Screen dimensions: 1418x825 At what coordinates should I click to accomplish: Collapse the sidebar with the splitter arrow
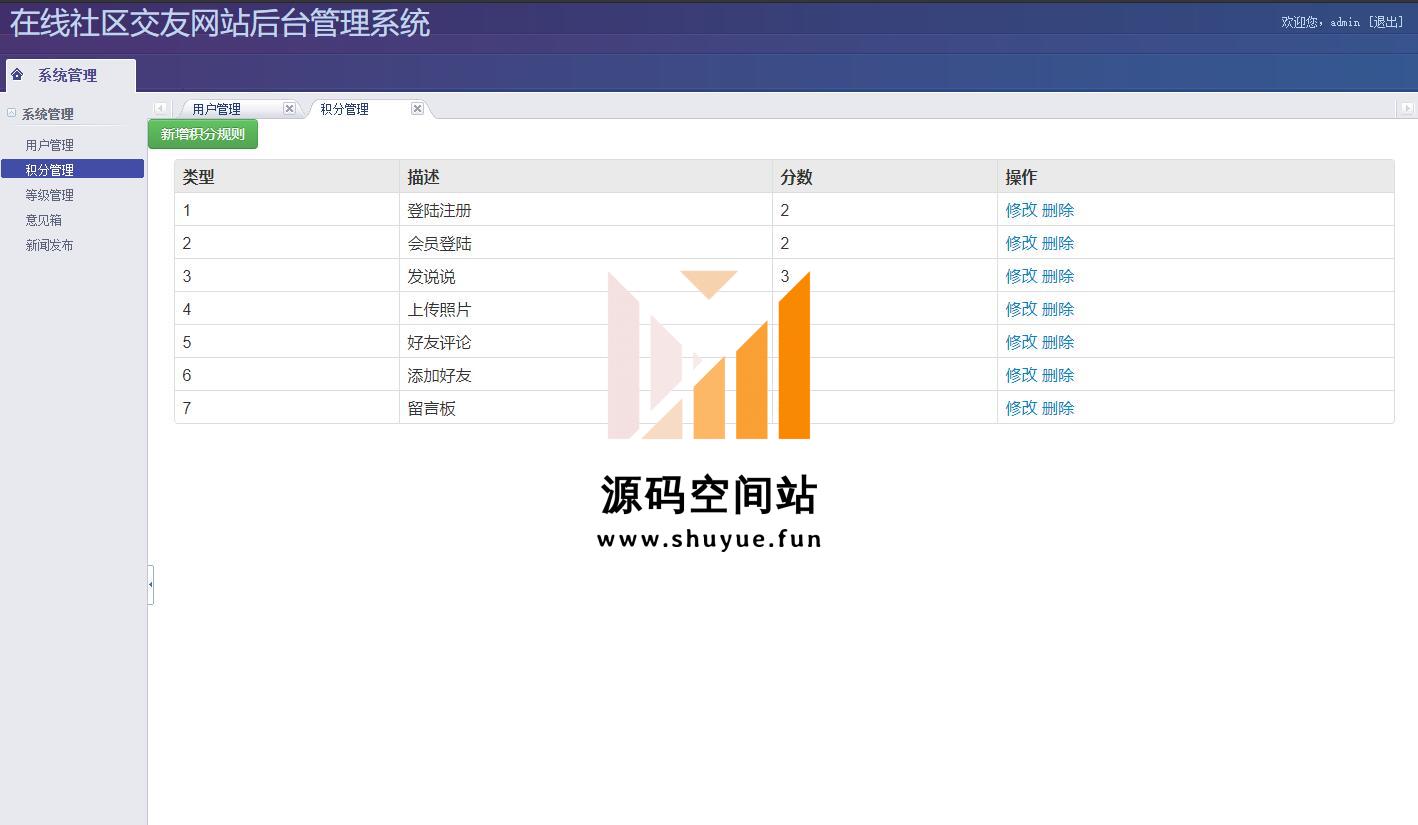tap(150, 584)
